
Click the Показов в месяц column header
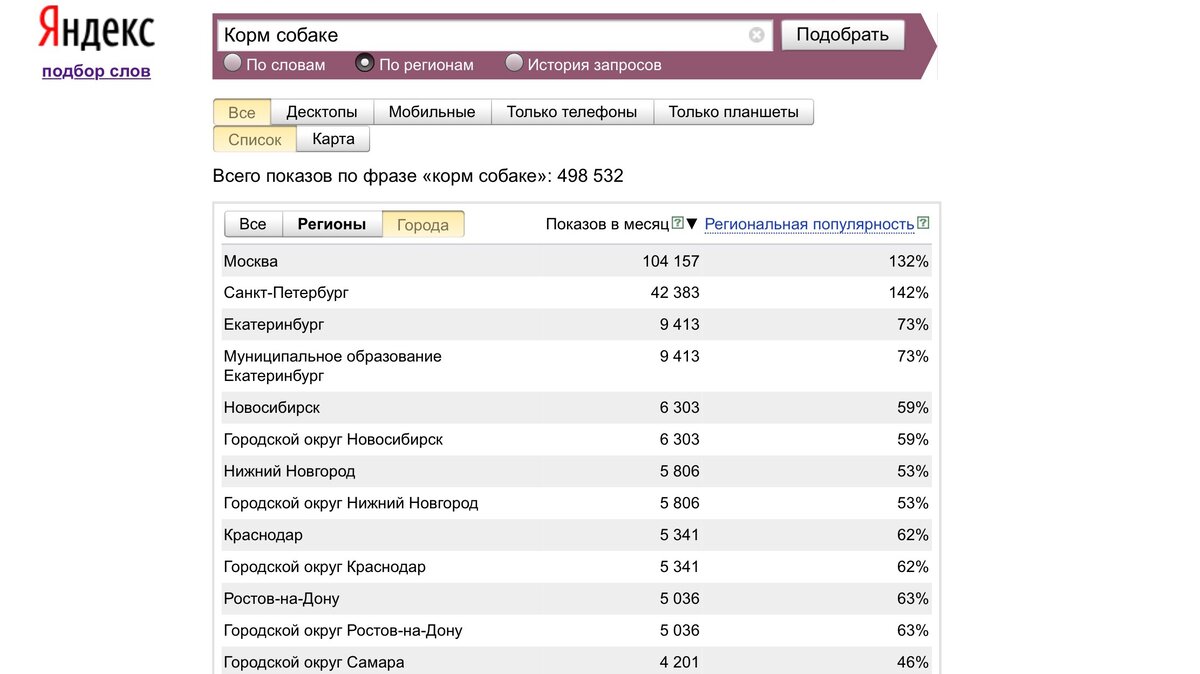tap(607, 224)
